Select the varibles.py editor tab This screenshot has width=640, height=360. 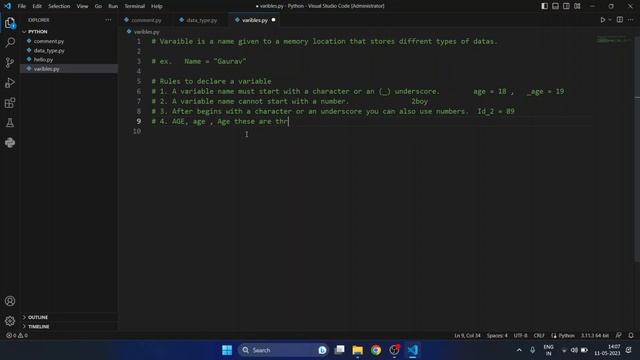[x=255, y=20]
